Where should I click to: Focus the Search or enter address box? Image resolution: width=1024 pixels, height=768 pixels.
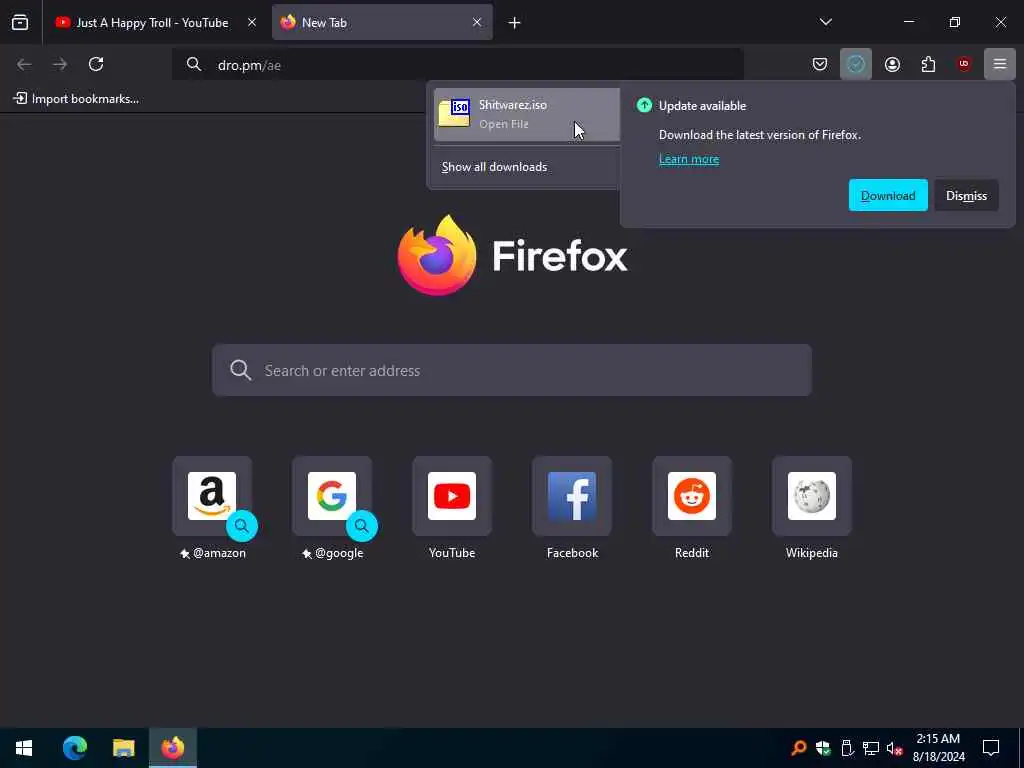[x=512, y=370]
